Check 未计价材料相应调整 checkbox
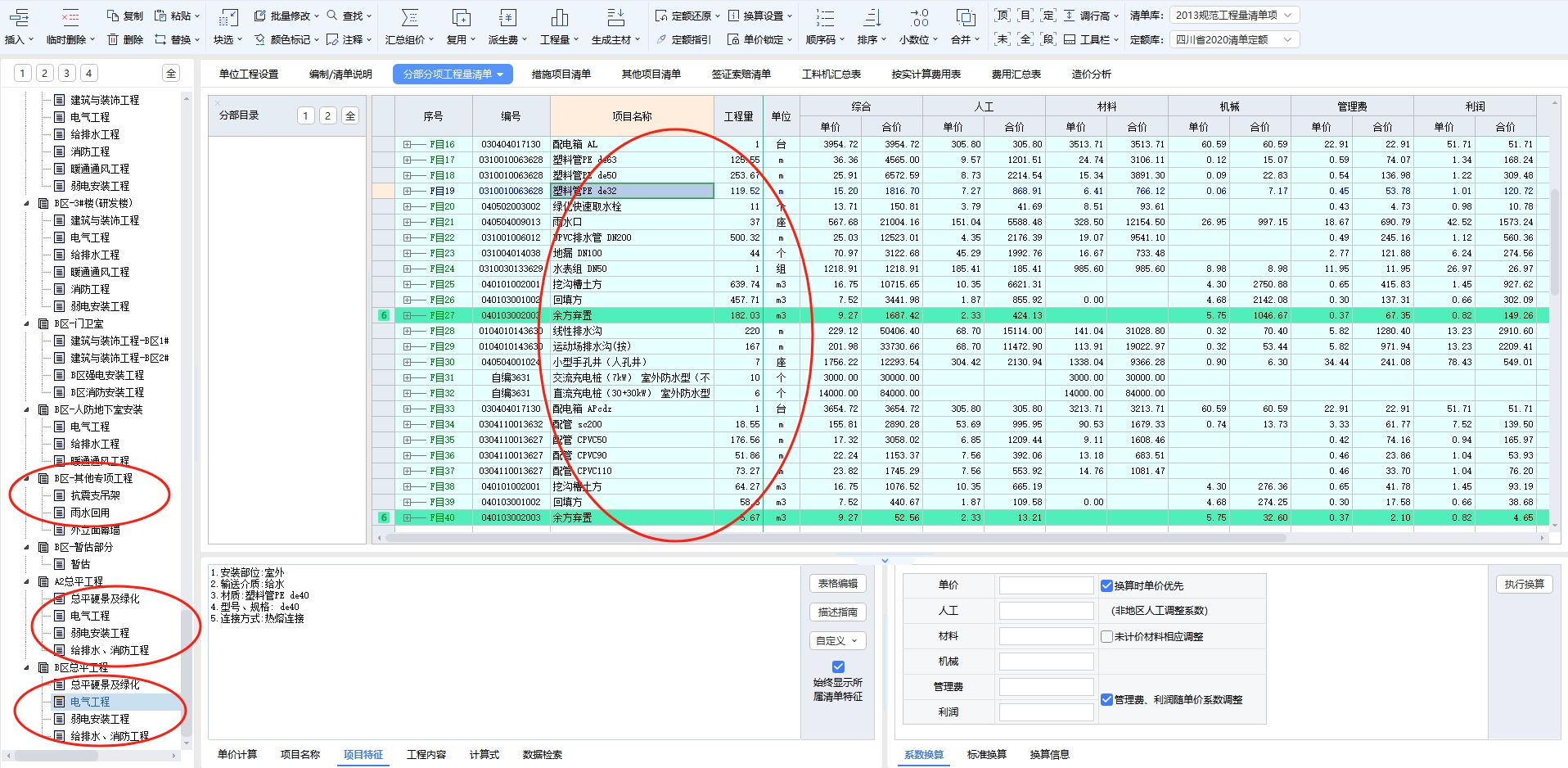This screenshot has height=768, width=1568. [1106, 636]
